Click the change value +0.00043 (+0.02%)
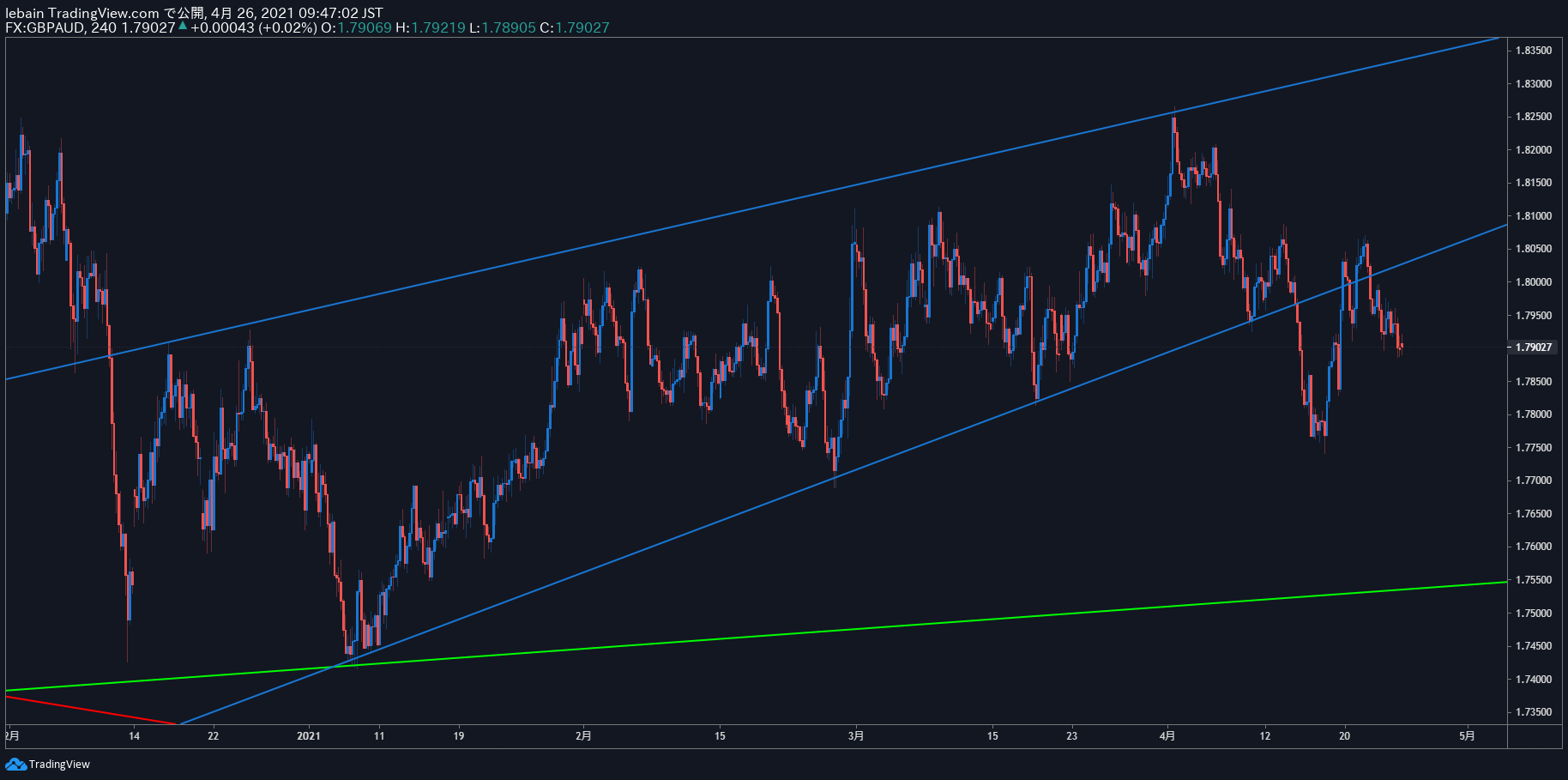1568x780 pixels. tap(254, 27)
